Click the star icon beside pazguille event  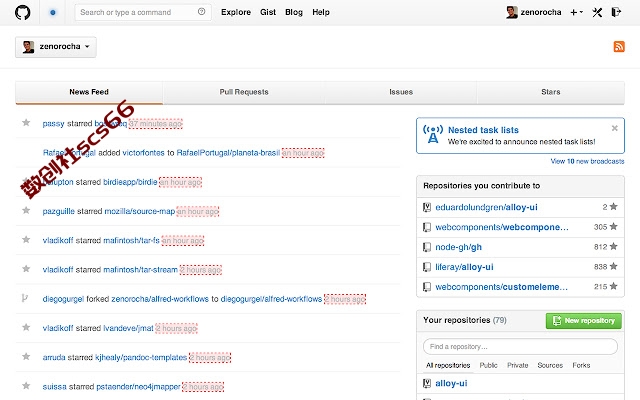[x=26, y=210]
